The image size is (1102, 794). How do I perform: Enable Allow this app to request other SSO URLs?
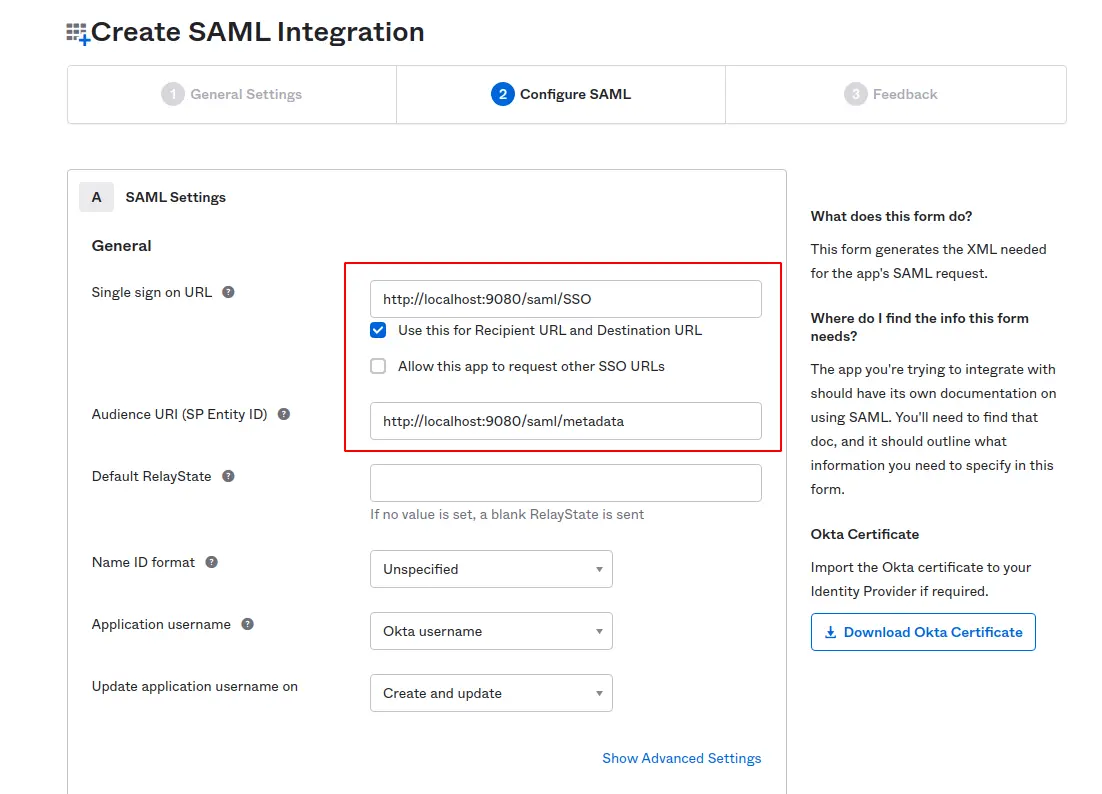[378, 366]
